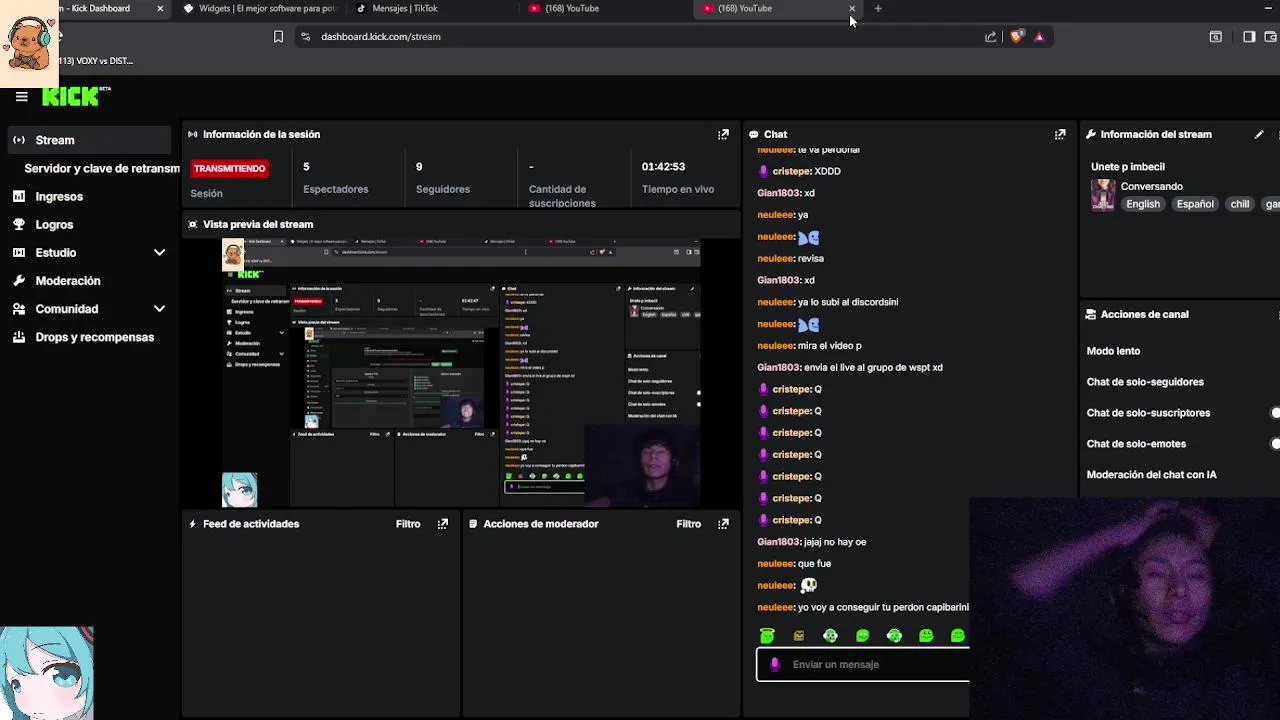Toggle Chat de solo-emotes switch
Image resolution: width=1280 pixels, height=720 pixels.
click(x=1273, y=444)
